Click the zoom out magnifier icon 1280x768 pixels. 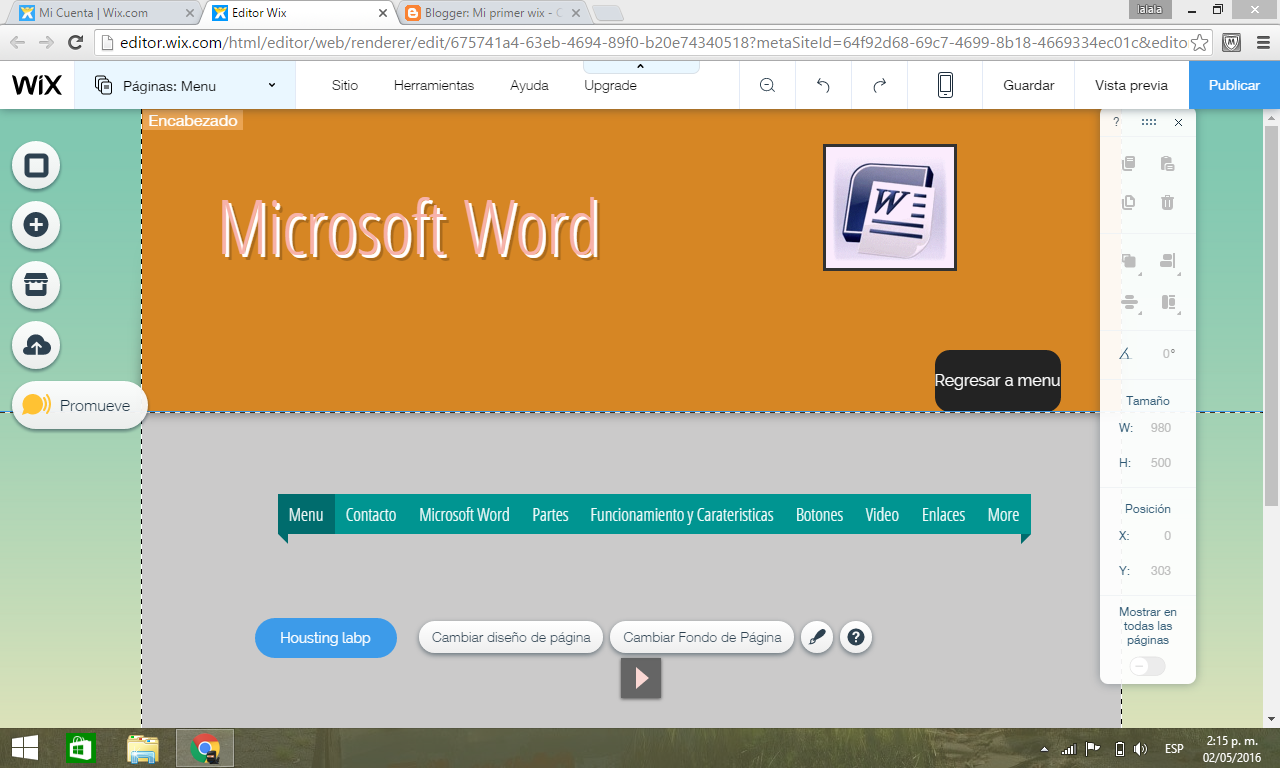pyautogui.click(x=767, y=85)
